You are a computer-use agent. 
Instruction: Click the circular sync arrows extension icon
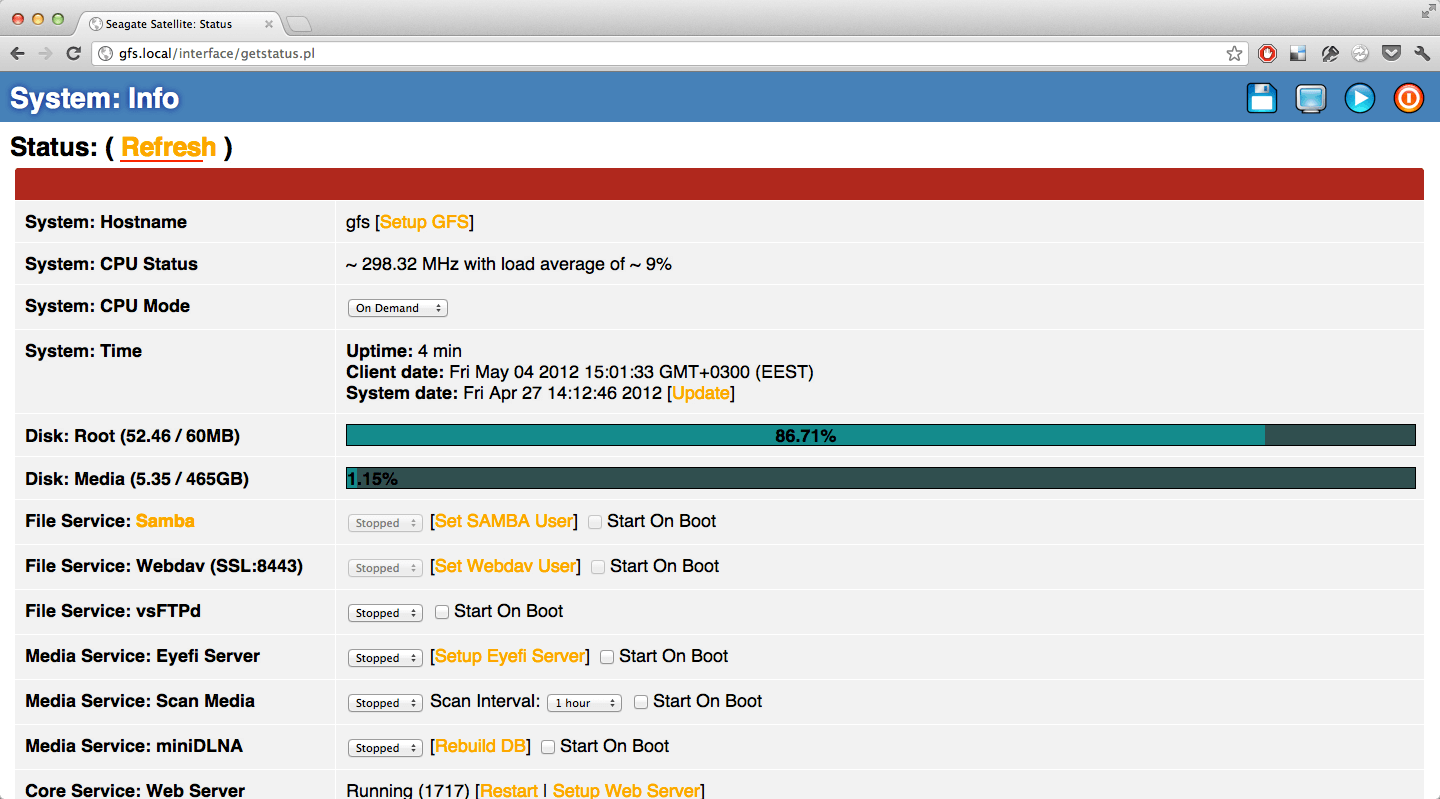(1361, 53)
